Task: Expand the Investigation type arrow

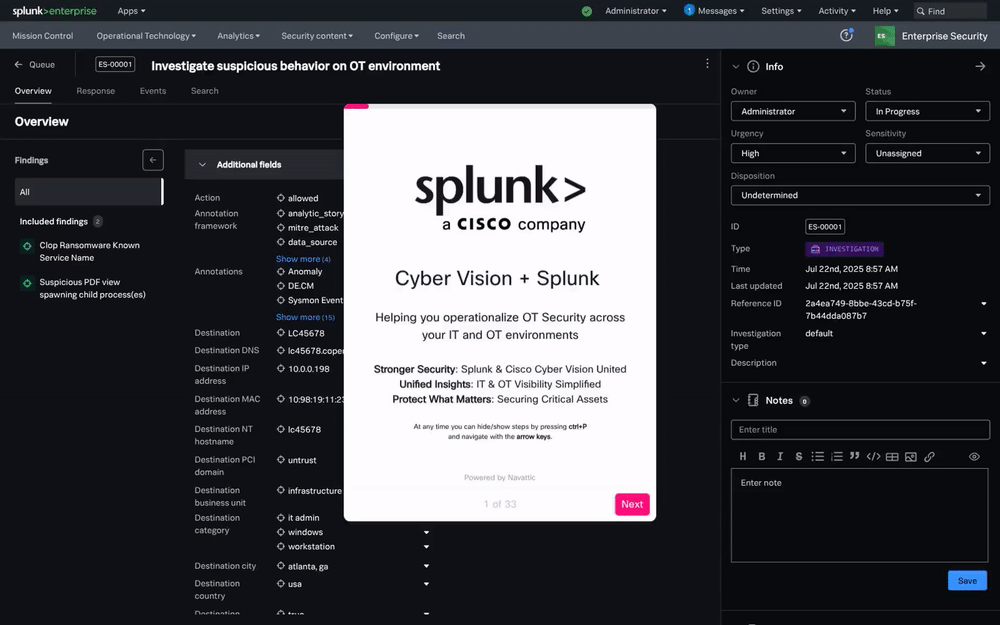Action: pyautogui.click(x=983, y=334)
